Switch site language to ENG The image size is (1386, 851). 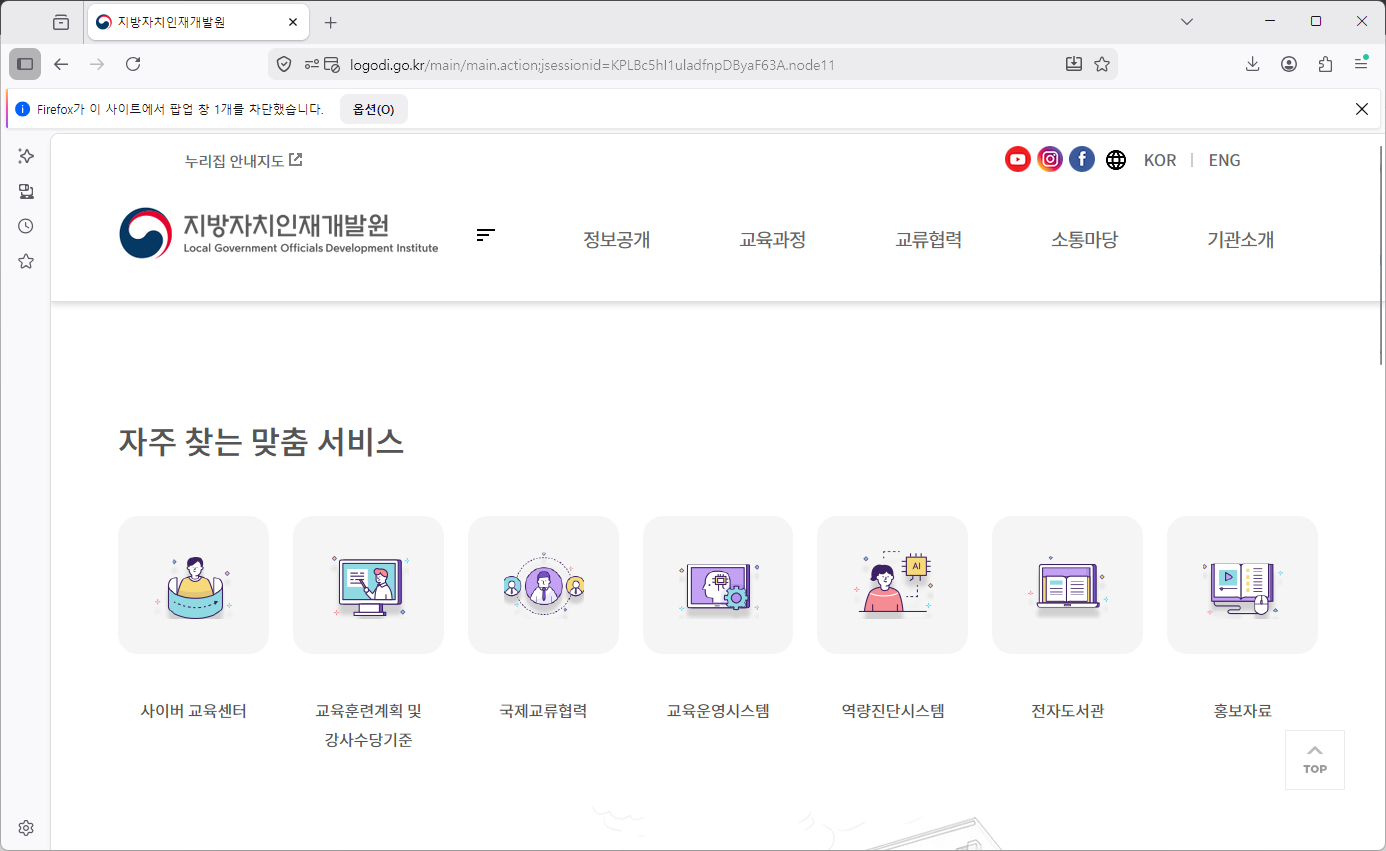tap(1224, 160)
